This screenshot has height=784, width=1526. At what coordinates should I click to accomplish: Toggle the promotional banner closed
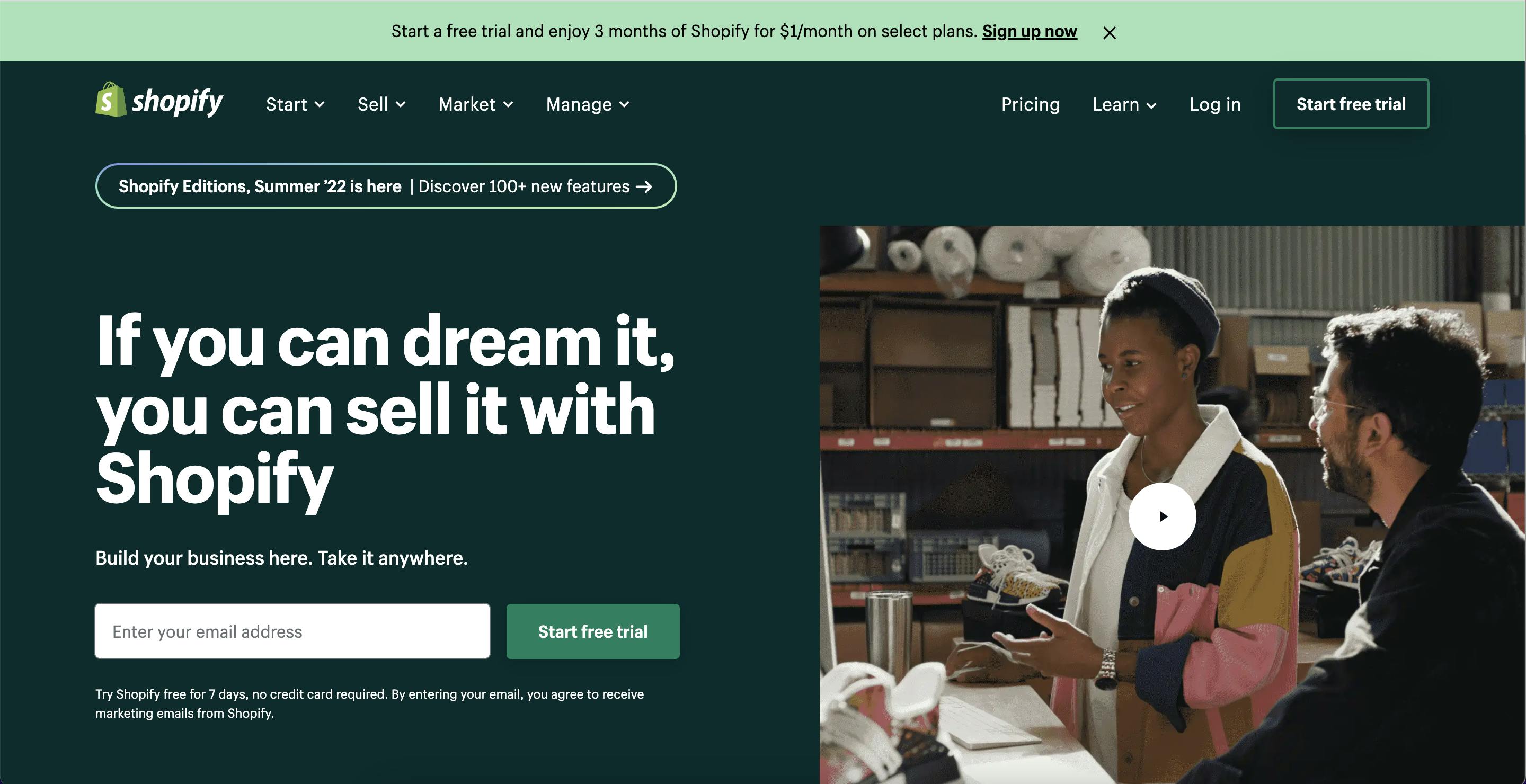[1109, 31]
